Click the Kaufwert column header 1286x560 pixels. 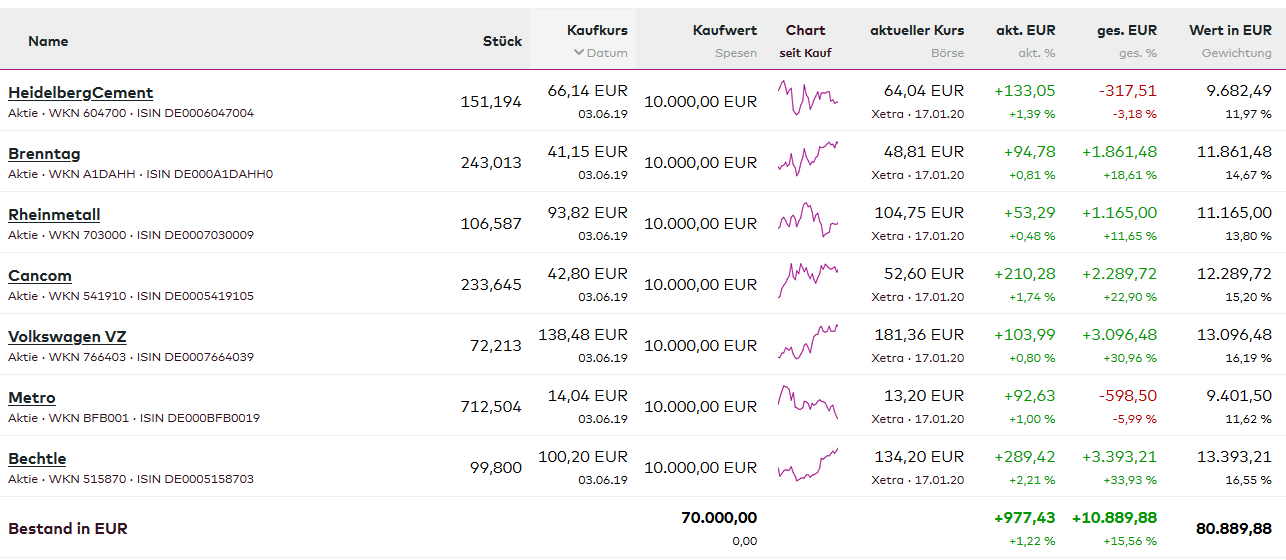point(724,31)
